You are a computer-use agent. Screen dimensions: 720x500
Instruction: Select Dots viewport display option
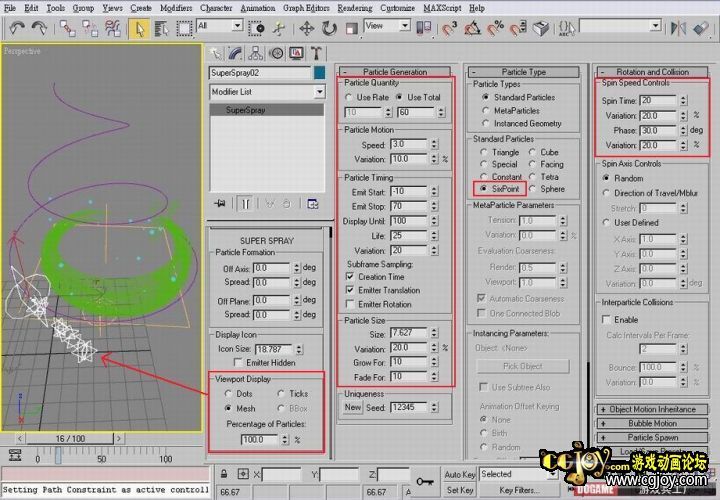tap(228, 393)
